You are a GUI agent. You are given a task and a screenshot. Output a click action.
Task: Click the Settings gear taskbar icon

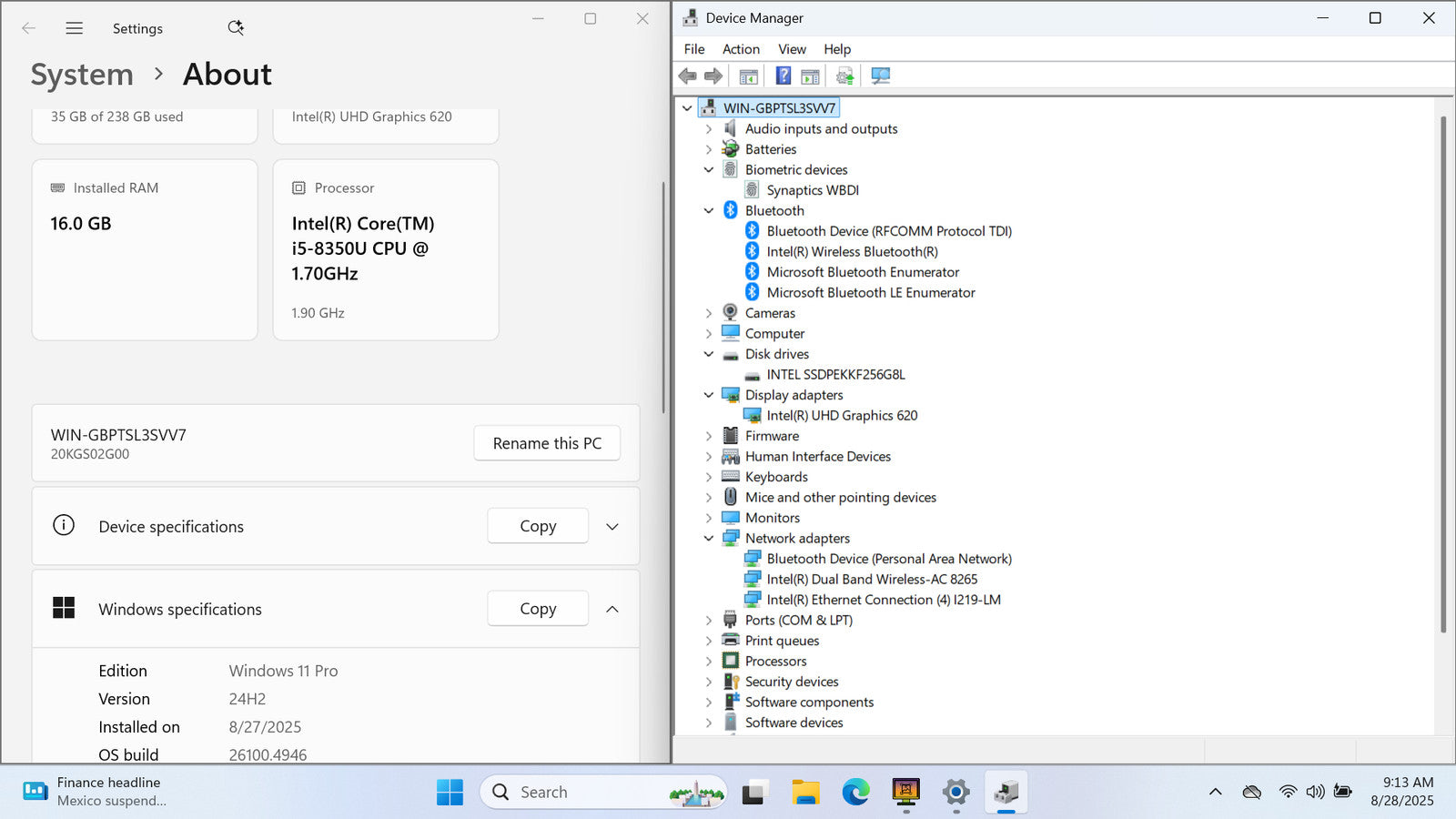click(955, 793)
